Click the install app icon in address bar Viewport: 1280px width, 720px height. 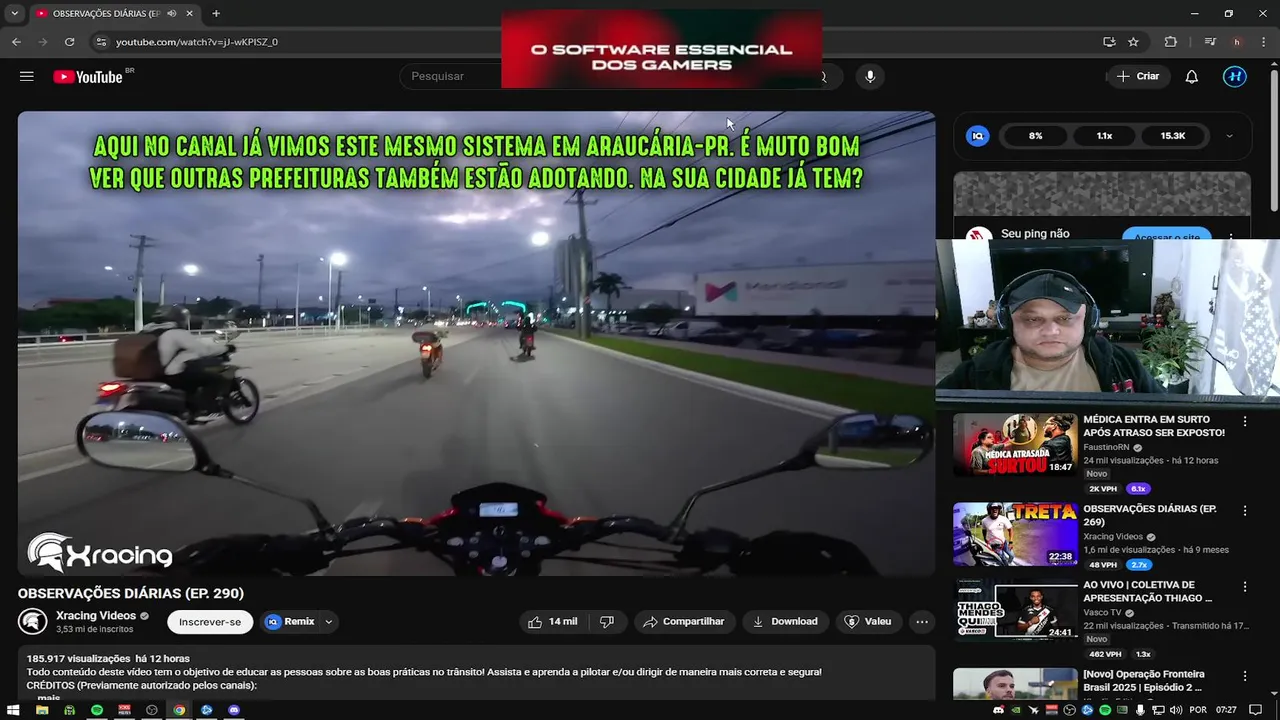pyautogui.click(x=1109, y=42)
